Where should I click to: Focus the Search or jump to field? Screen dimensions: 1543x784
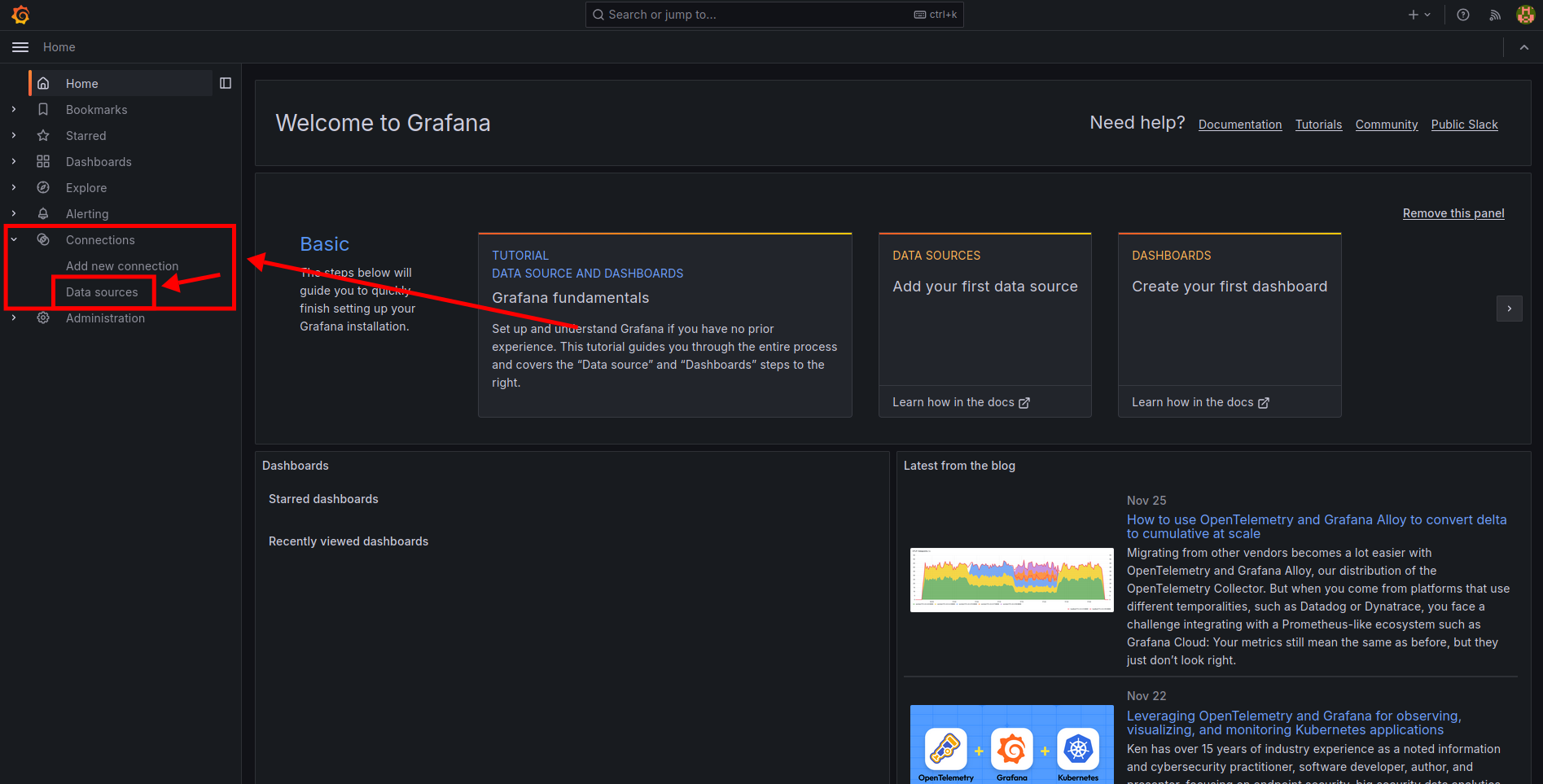pyautogui.click(x=774, y=15)
